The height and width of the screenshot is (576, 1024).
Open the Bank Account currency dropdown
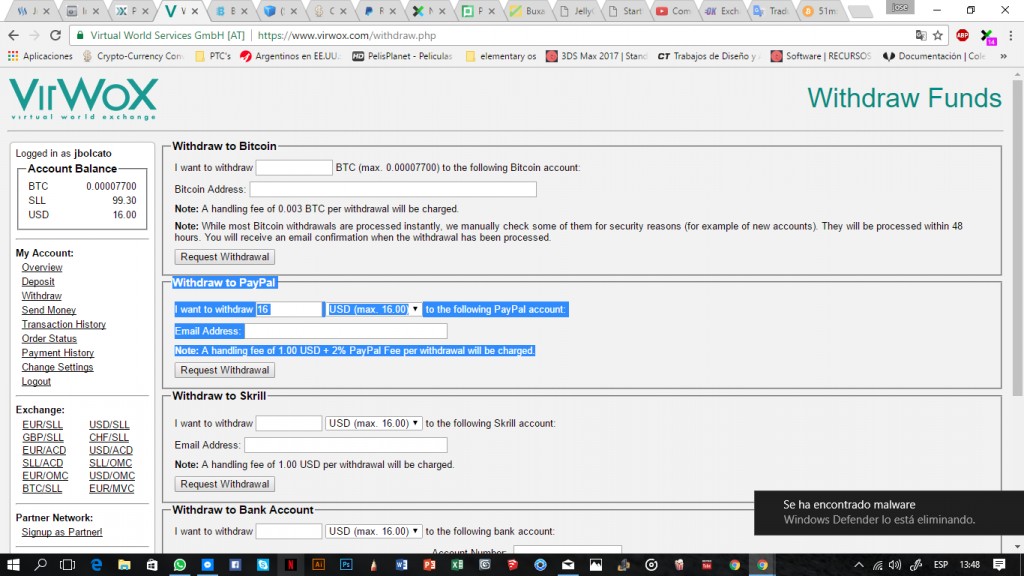click(x=374, y=531)
